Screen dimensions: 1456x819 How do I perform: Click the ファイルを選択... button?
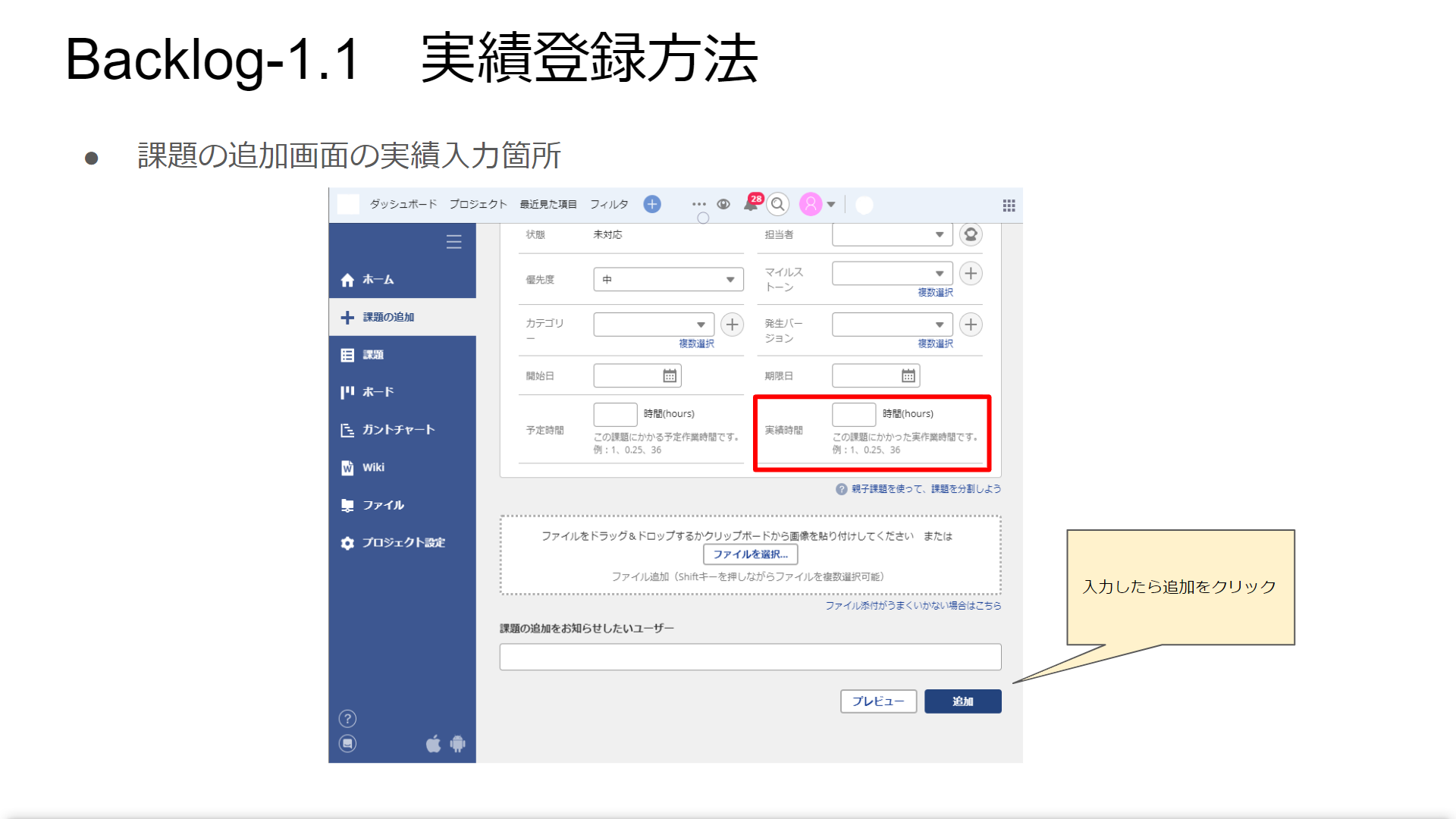click(x=750, y=554)
